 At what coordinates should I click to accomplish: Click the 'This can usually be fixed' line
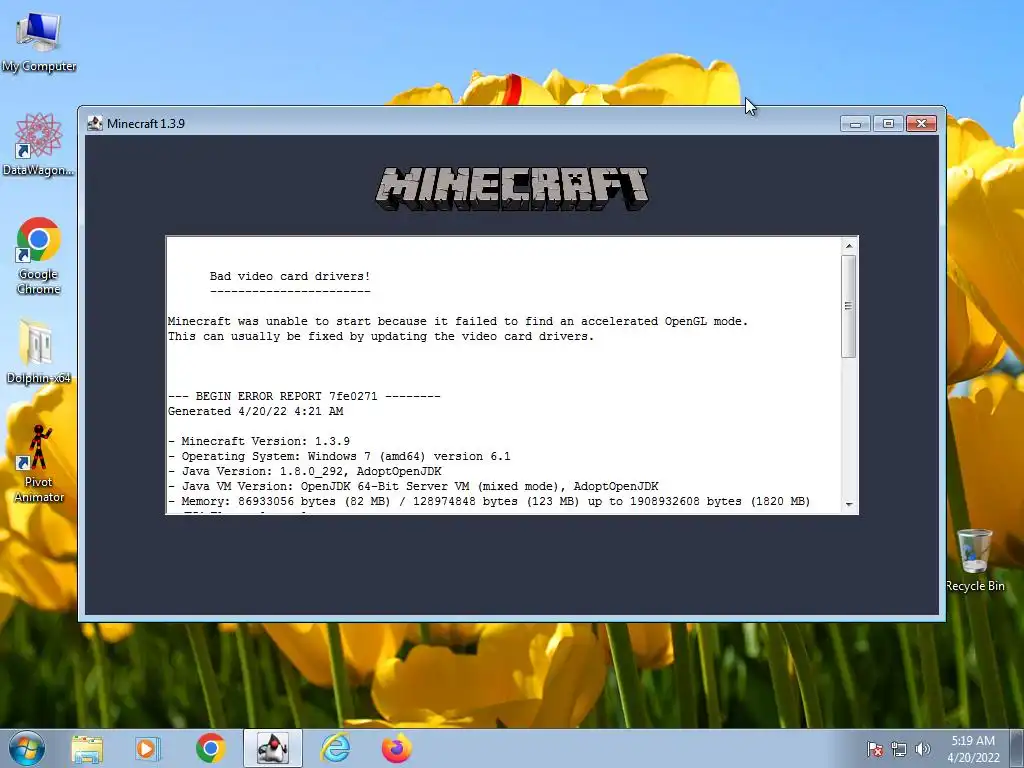[381, 336]
